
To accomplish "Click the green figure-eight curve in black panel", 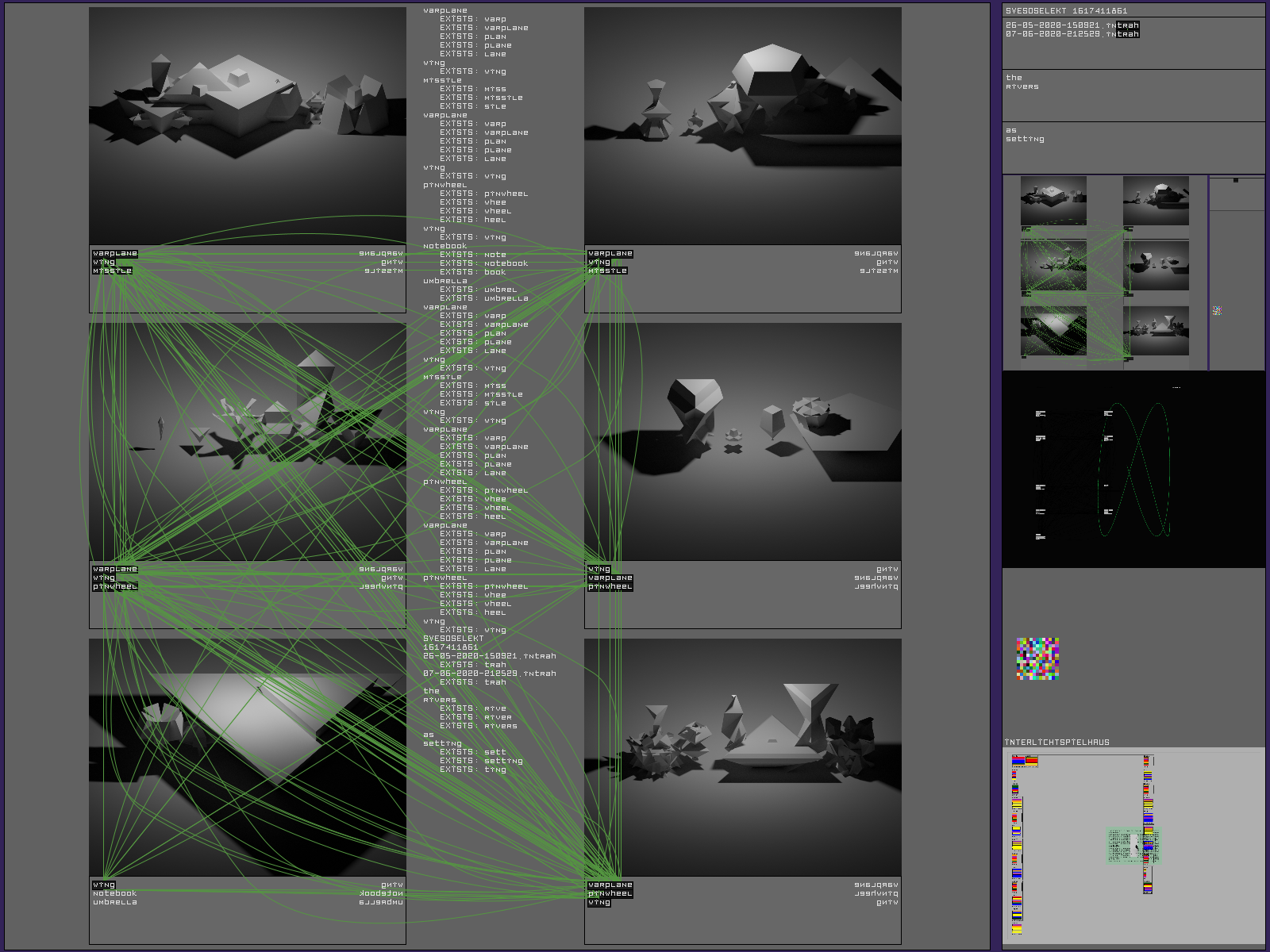I will coord(1137,468).
